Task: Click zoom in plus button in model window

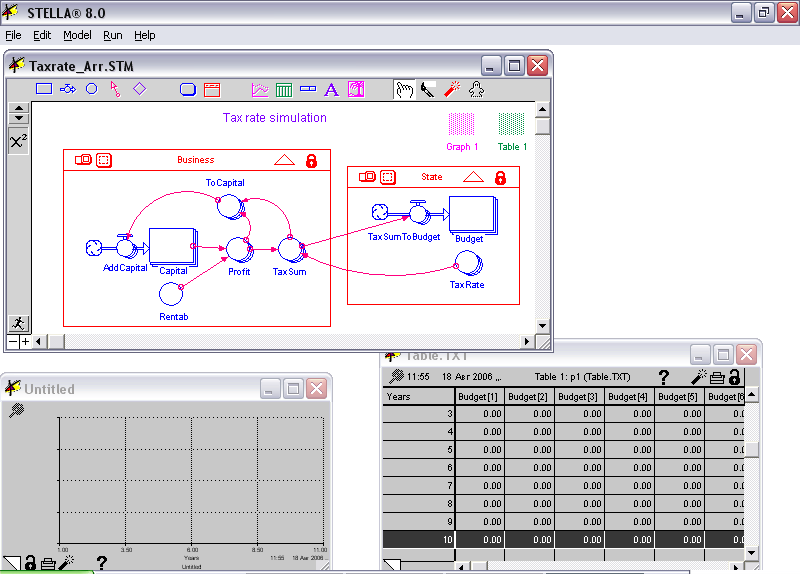Action: click(x=25, y=341)
